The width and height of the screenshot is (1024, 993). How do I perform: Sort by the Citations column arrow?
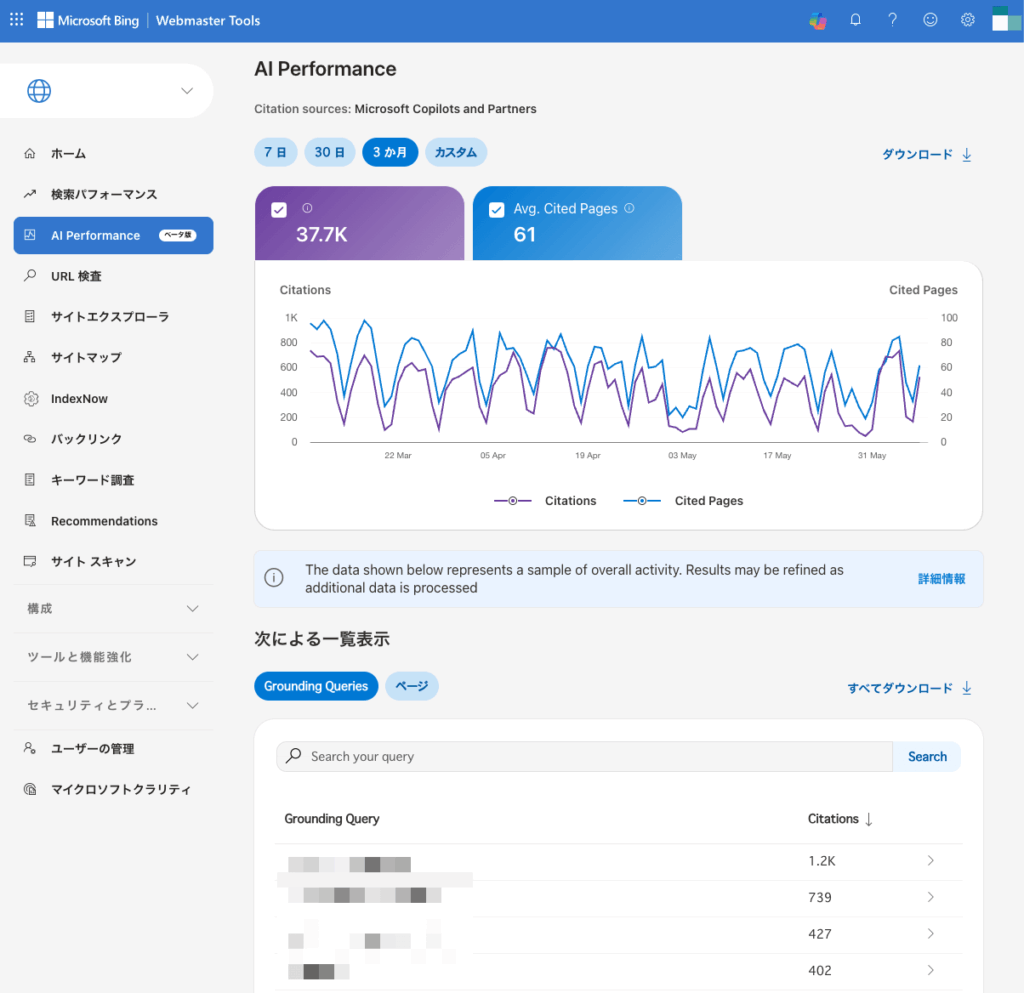click(x=869, y=819)
